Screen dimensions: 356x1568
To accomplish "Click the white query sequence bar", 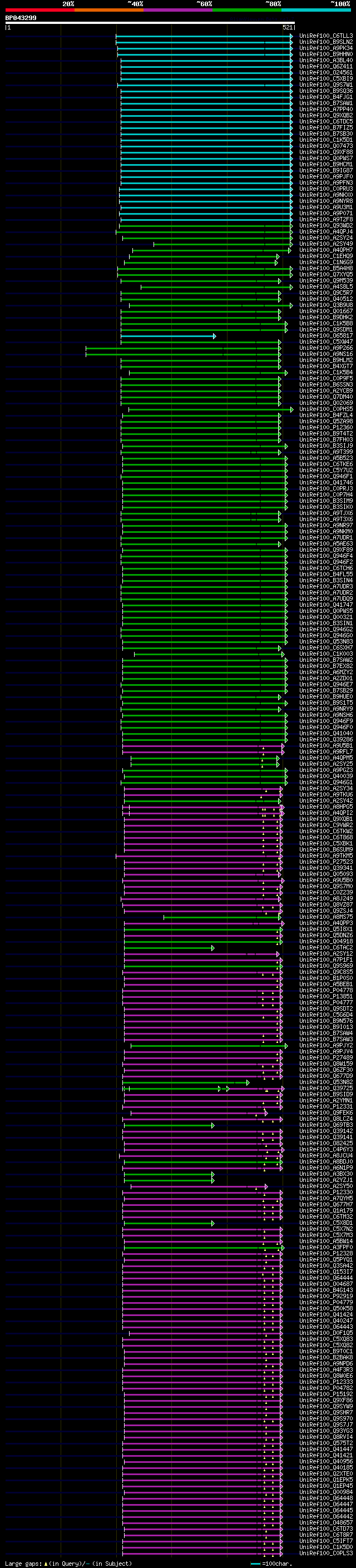I will click(x=150, y=23).
